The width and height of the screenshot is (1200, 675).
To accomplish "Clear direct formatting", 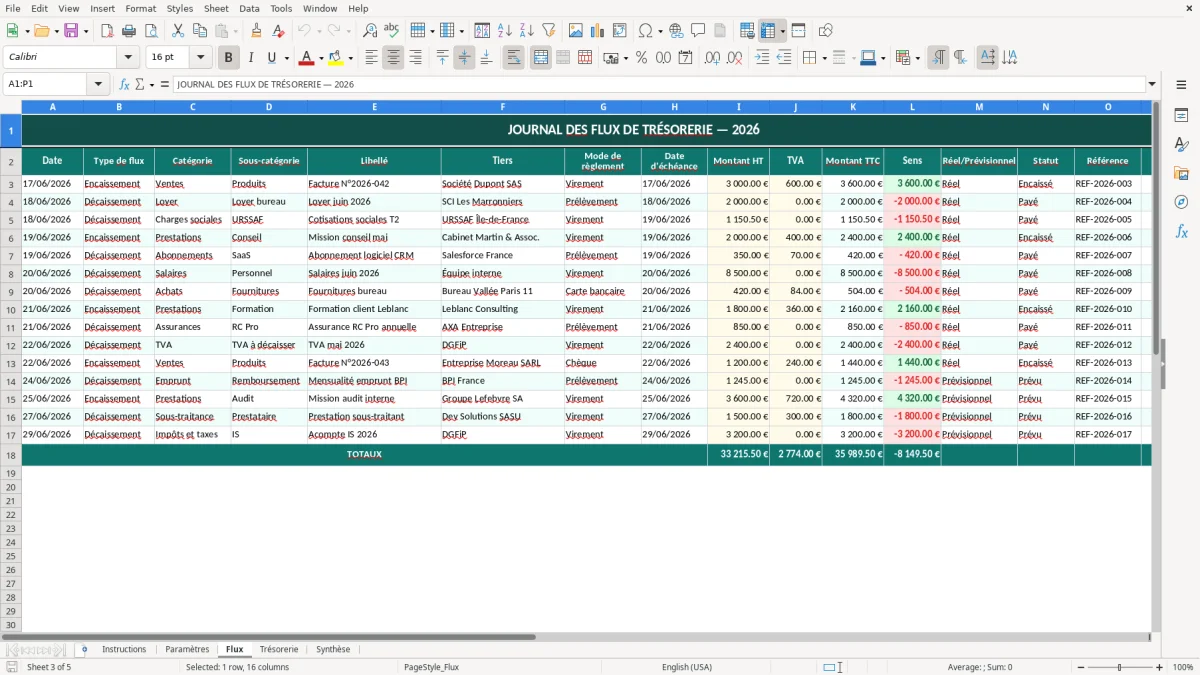I will click(278, 31).
